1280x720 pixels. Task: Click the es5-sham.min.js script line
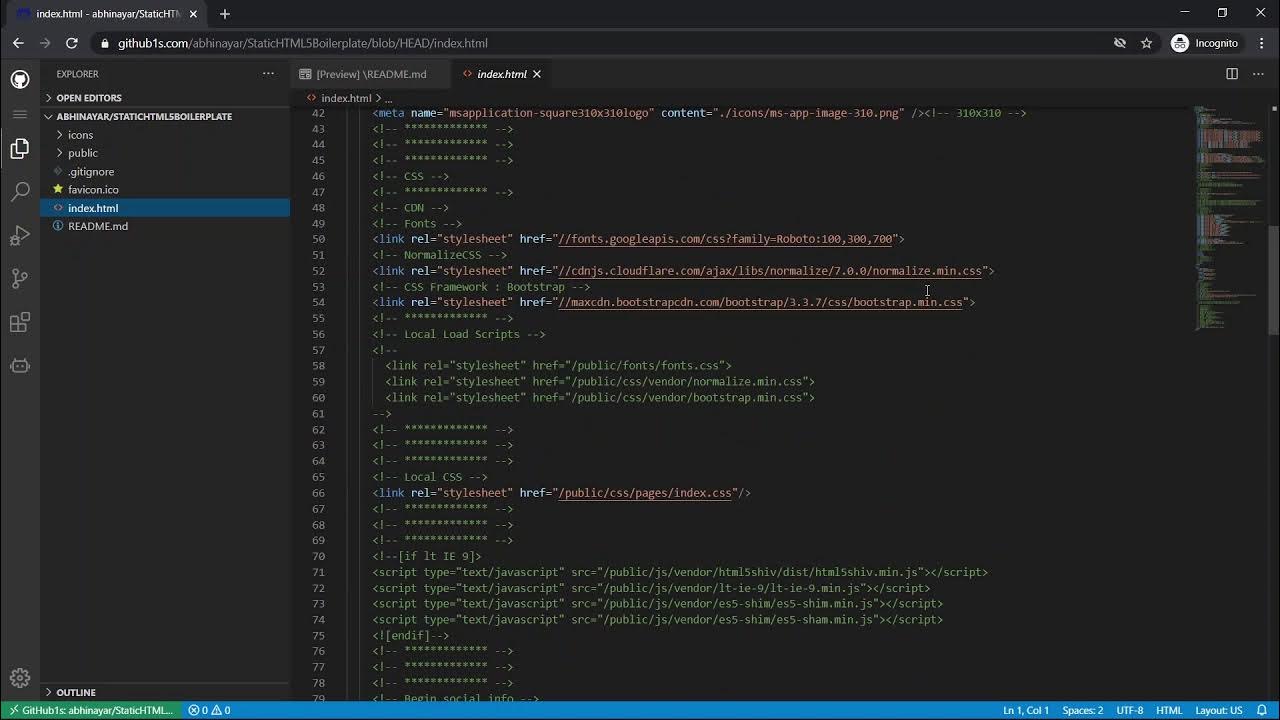(x=658, y=620)
